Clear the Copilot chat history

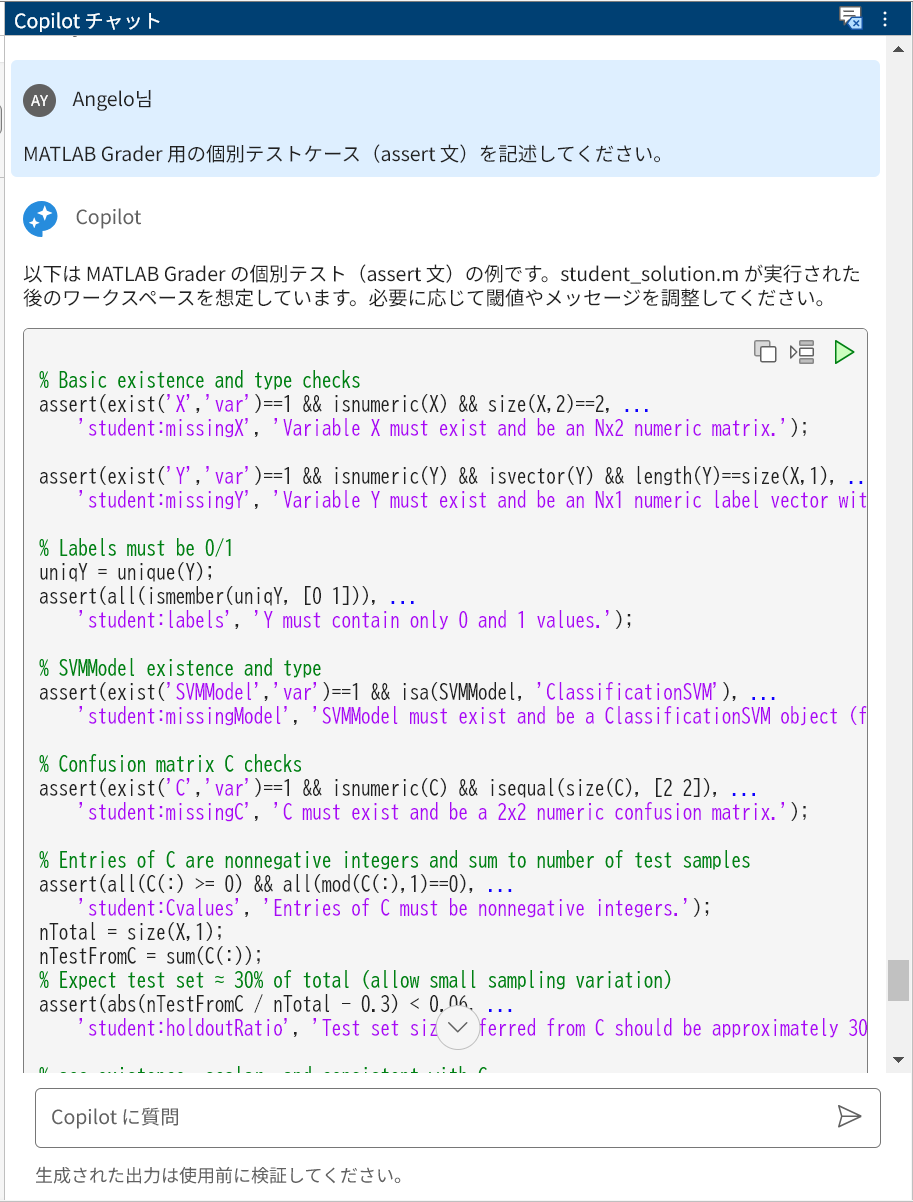point(850,18)
